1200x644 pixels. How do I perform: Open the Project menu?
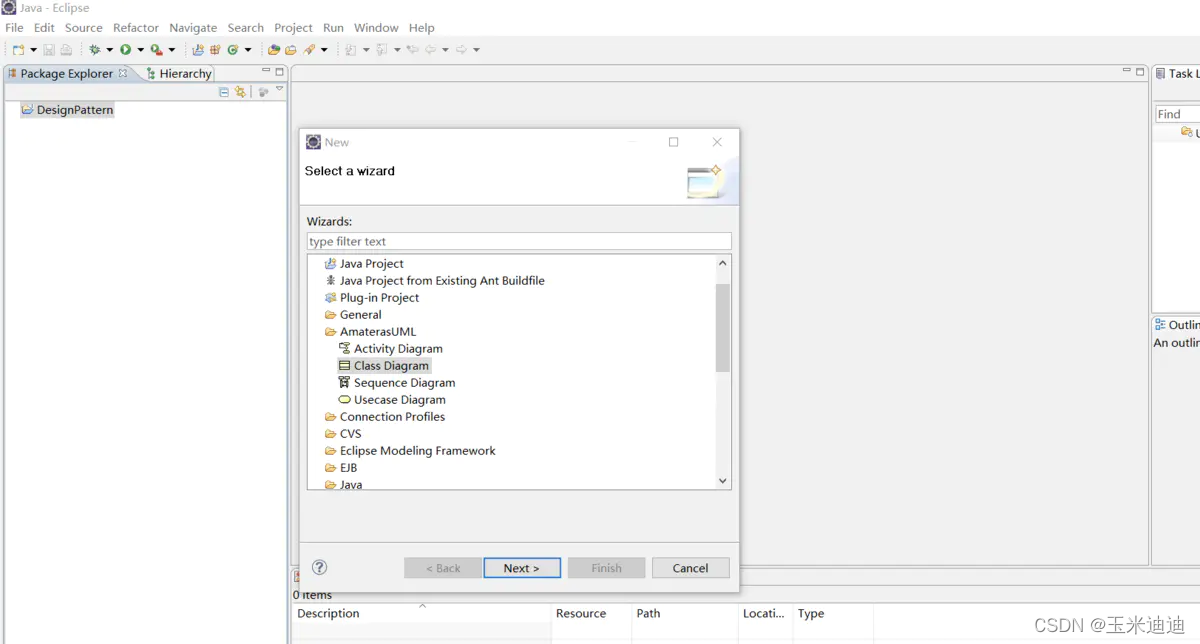pos(294,28)
